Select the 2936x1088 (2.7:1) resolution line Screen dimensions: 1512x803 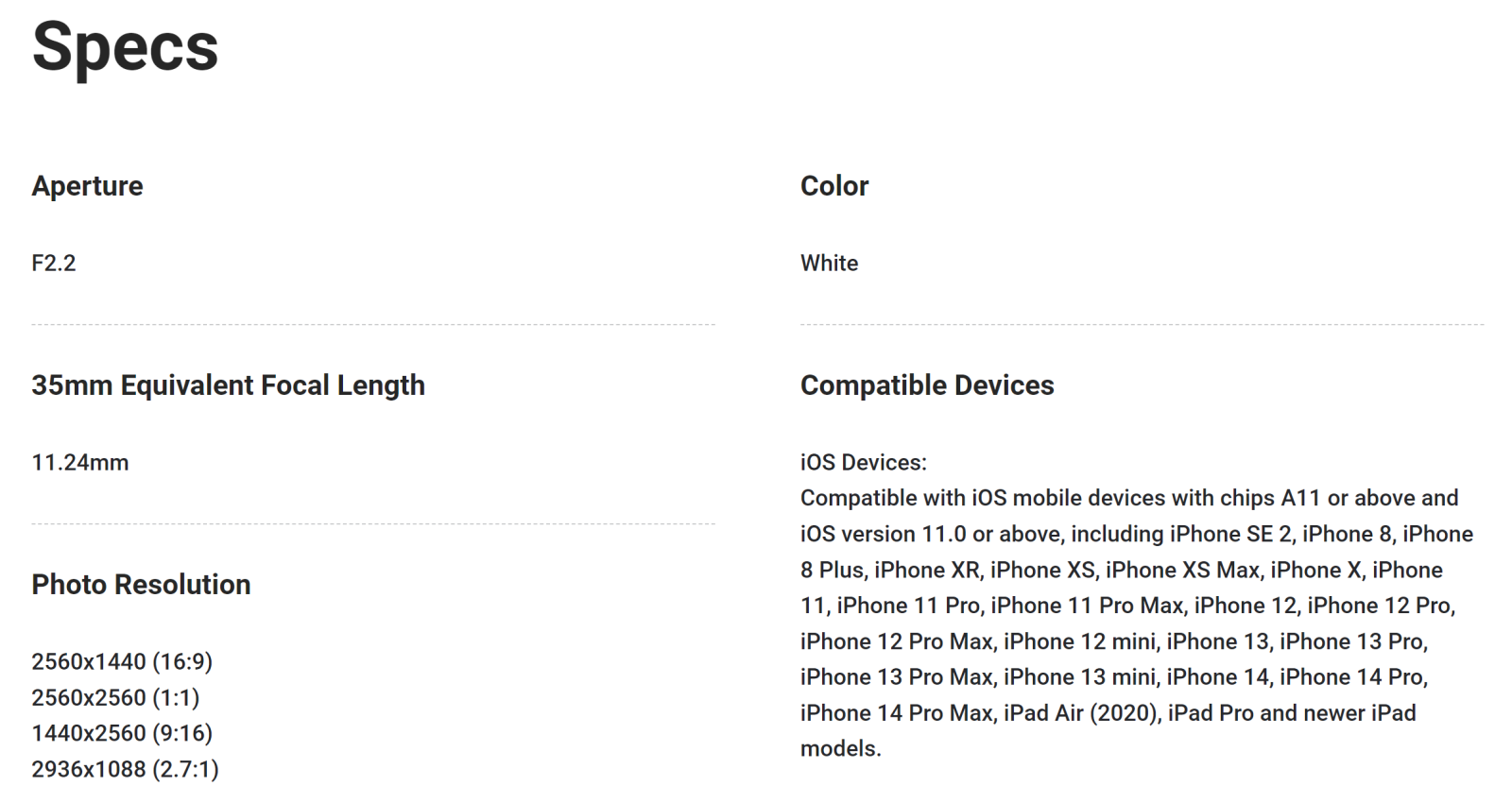tap(125, 770)
